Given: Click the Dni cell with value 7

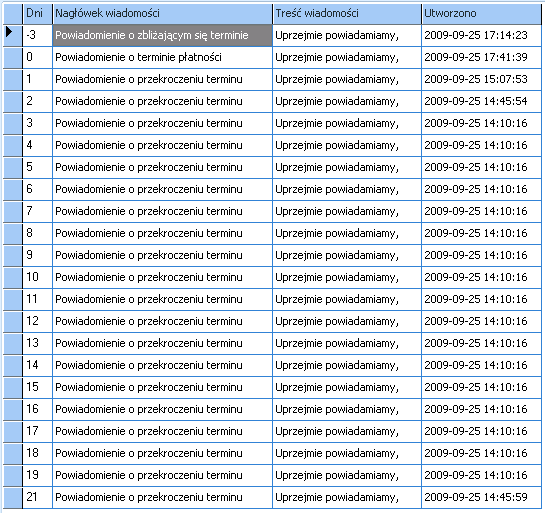Looking at the screenshot, I should point(38,211).
